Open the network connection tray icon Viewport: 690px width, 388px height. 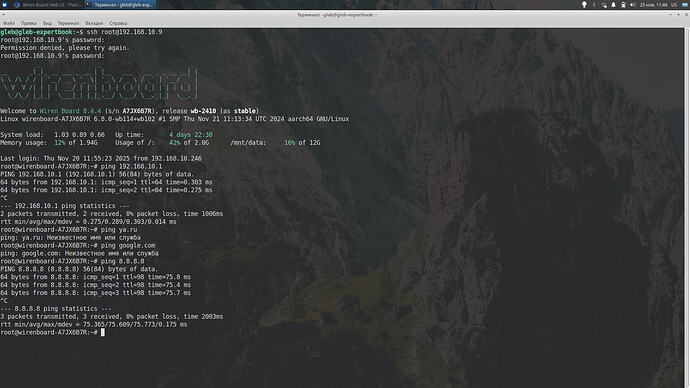pyautogui.click(x=604, y=5)
